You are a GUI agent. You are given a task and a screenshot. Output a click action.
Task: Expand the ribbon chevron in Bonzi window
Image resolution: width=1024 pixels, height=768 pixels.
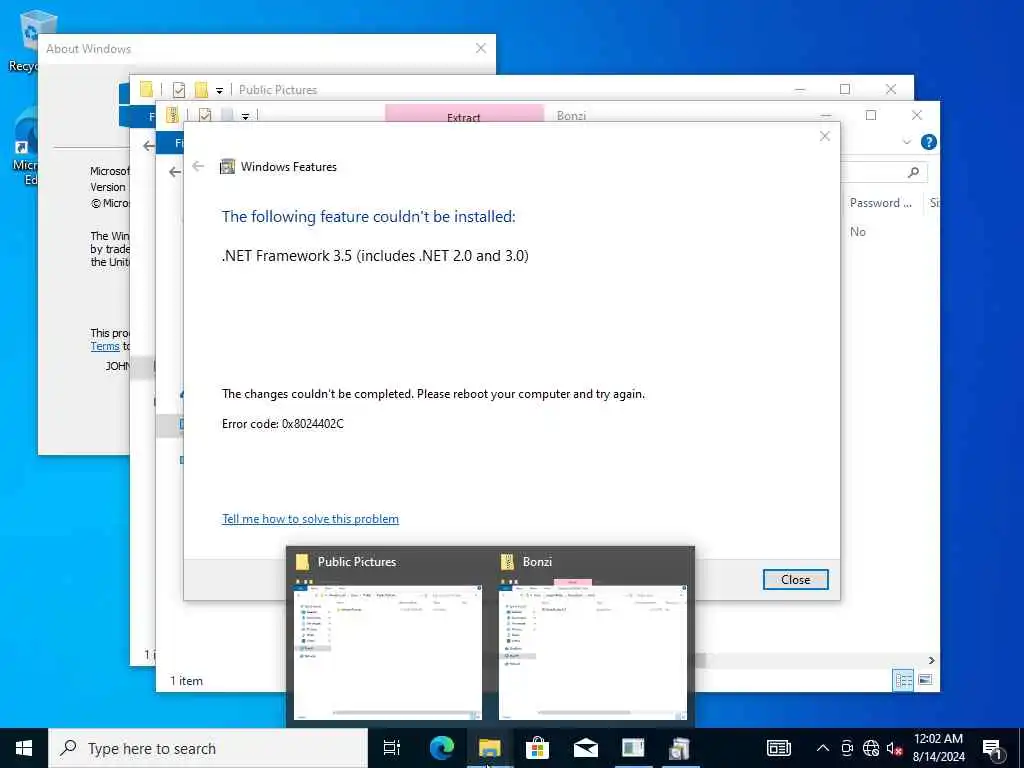click(906, 142)
